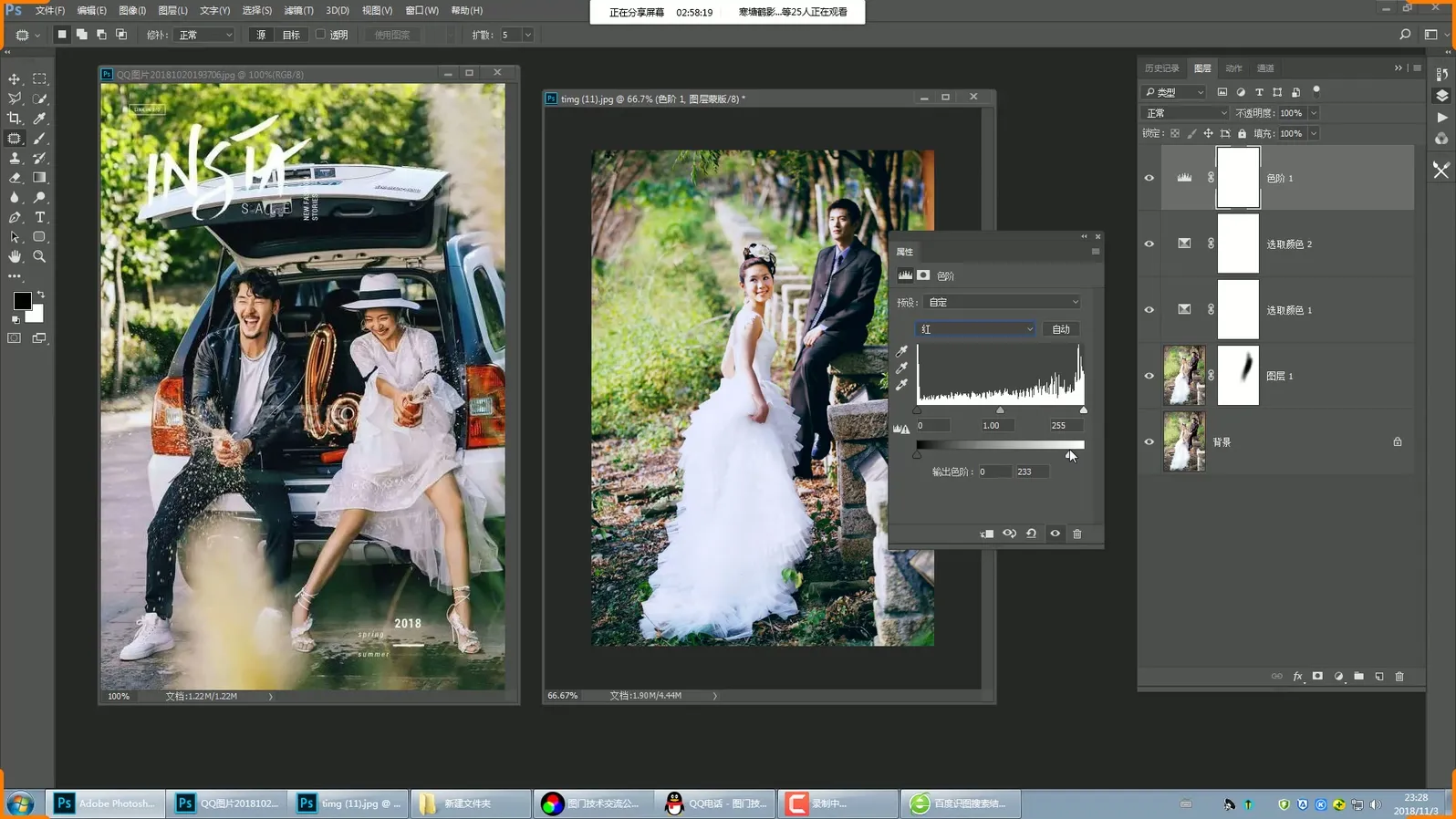
Task: Select the Zoom magnifier tool
Action: click(x=39, y=257)
